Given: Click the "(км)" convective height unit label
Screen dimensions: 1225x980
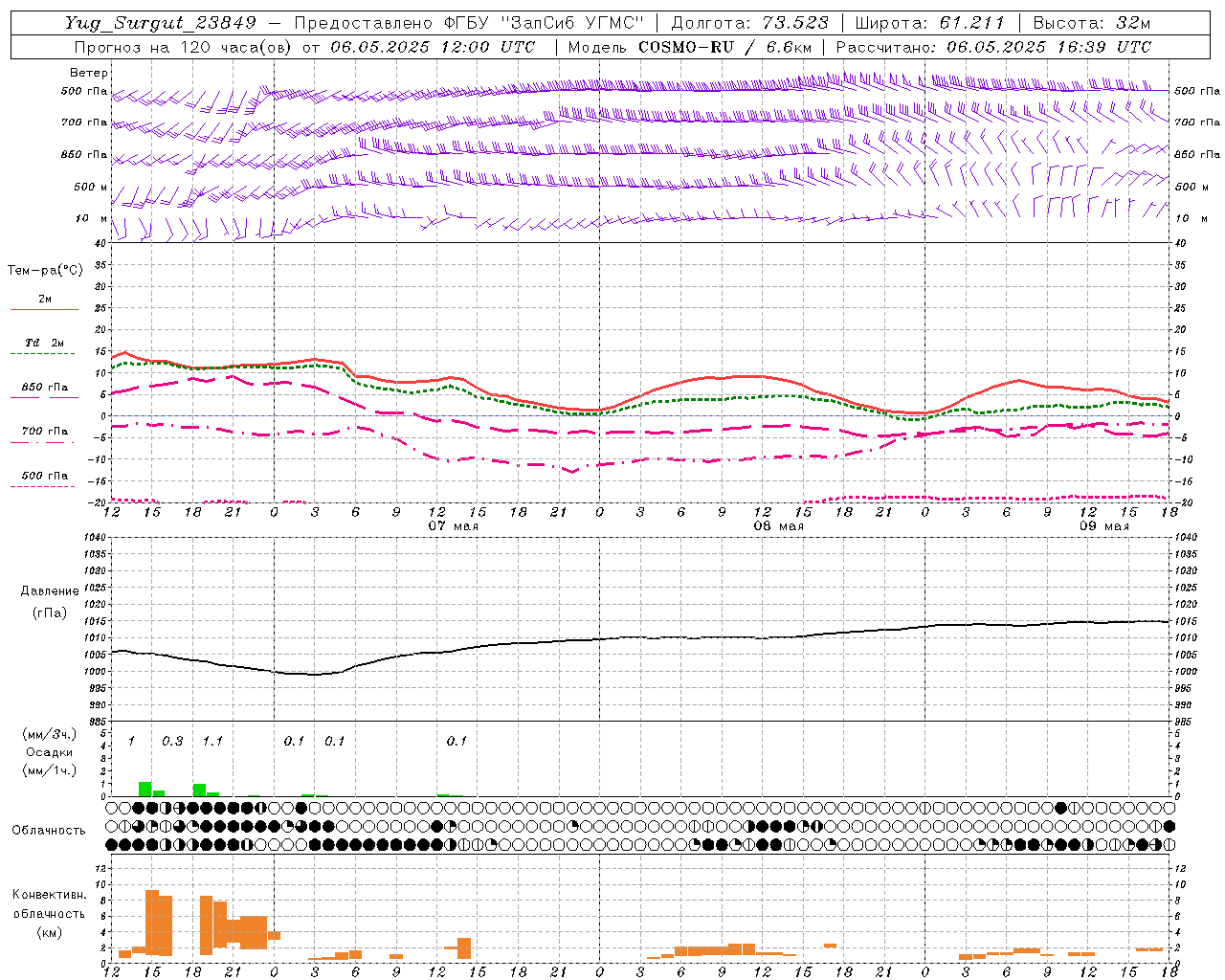Looking at the screenshot, I should (x=49, y=932).
